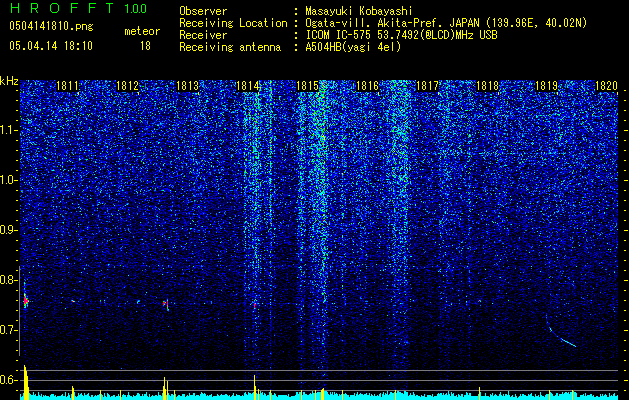
Task: Click the 1817 time marker
Action: pos(427,86)
